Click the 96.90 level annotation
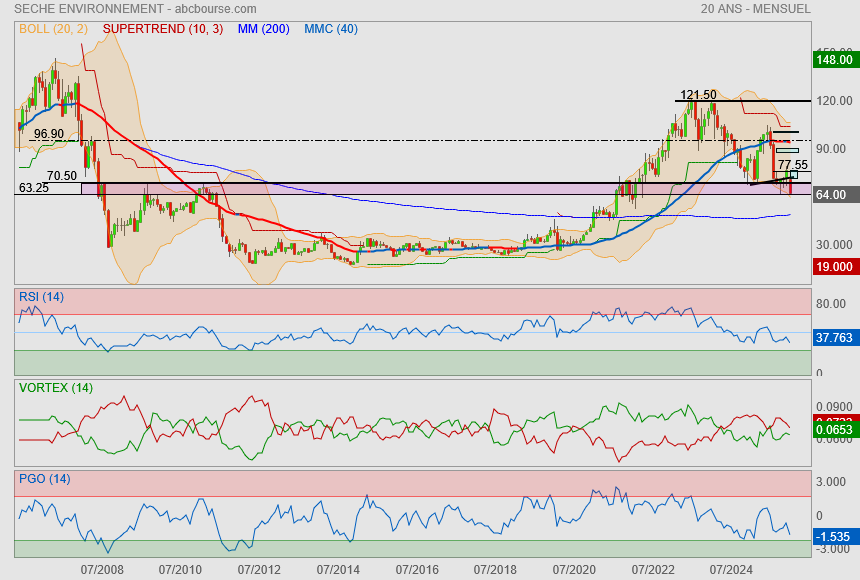Image resolution: width=860 pixels, height=580 pixels. 48,134
